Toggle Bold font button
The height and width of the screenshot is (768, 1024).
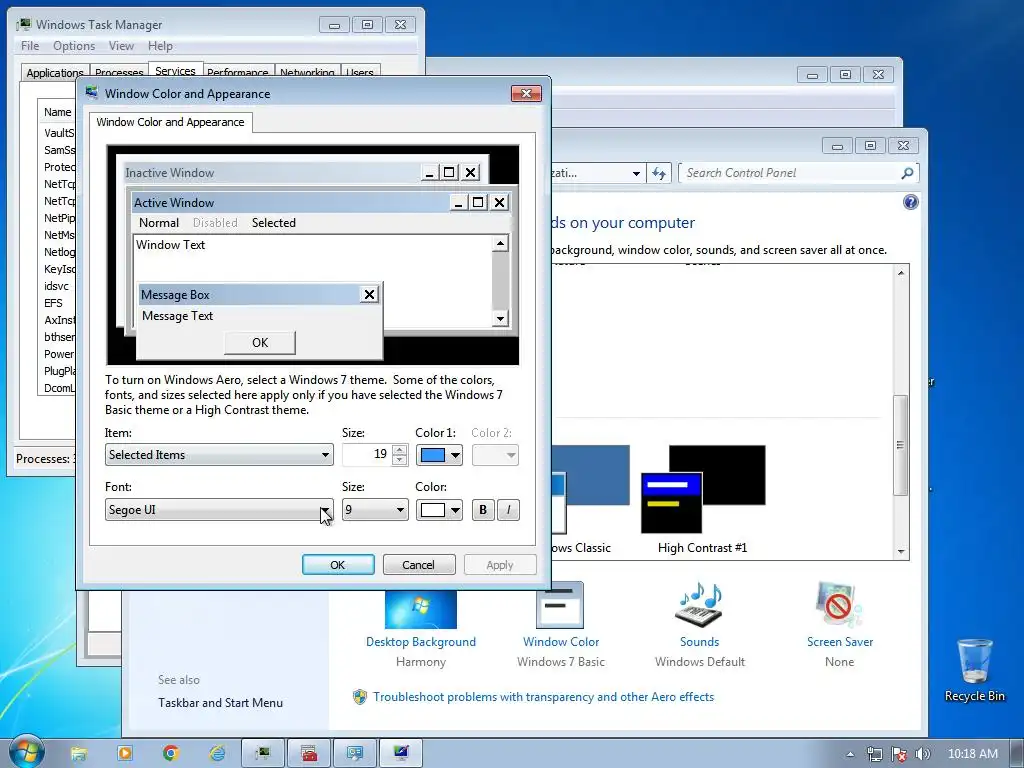coord(483,510)
